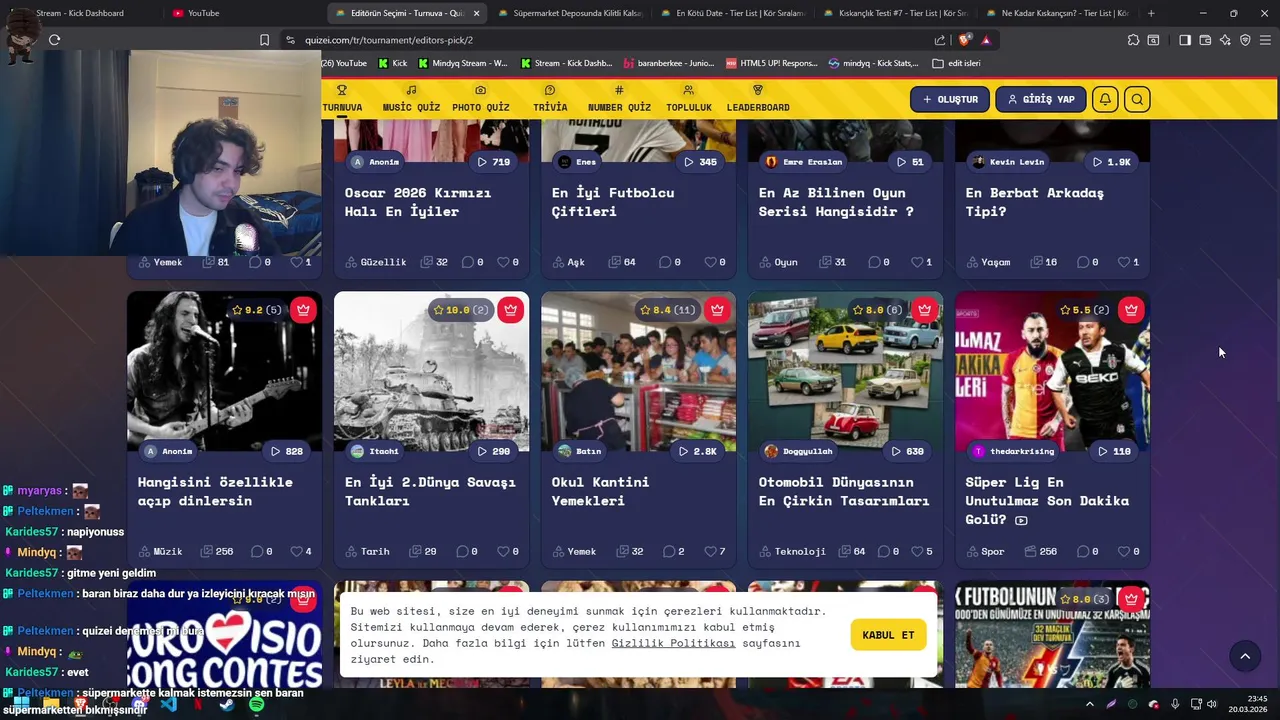Open the notifications bell icon

tap(1106, 99)
